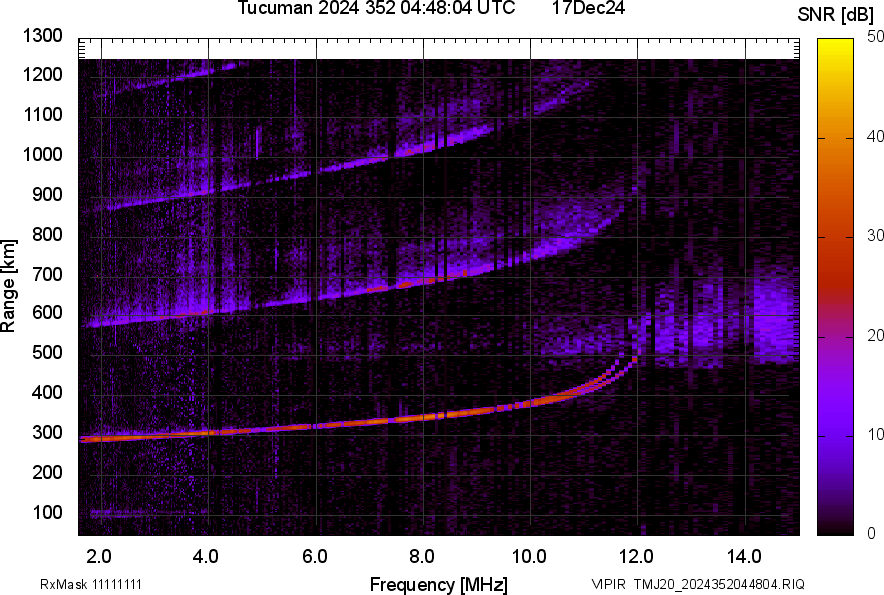Image resolution: width=884 pixels, height=595 pixels.
Task: Click the yellow top of the SNR colorbar
Action: [x=835, y=44]
